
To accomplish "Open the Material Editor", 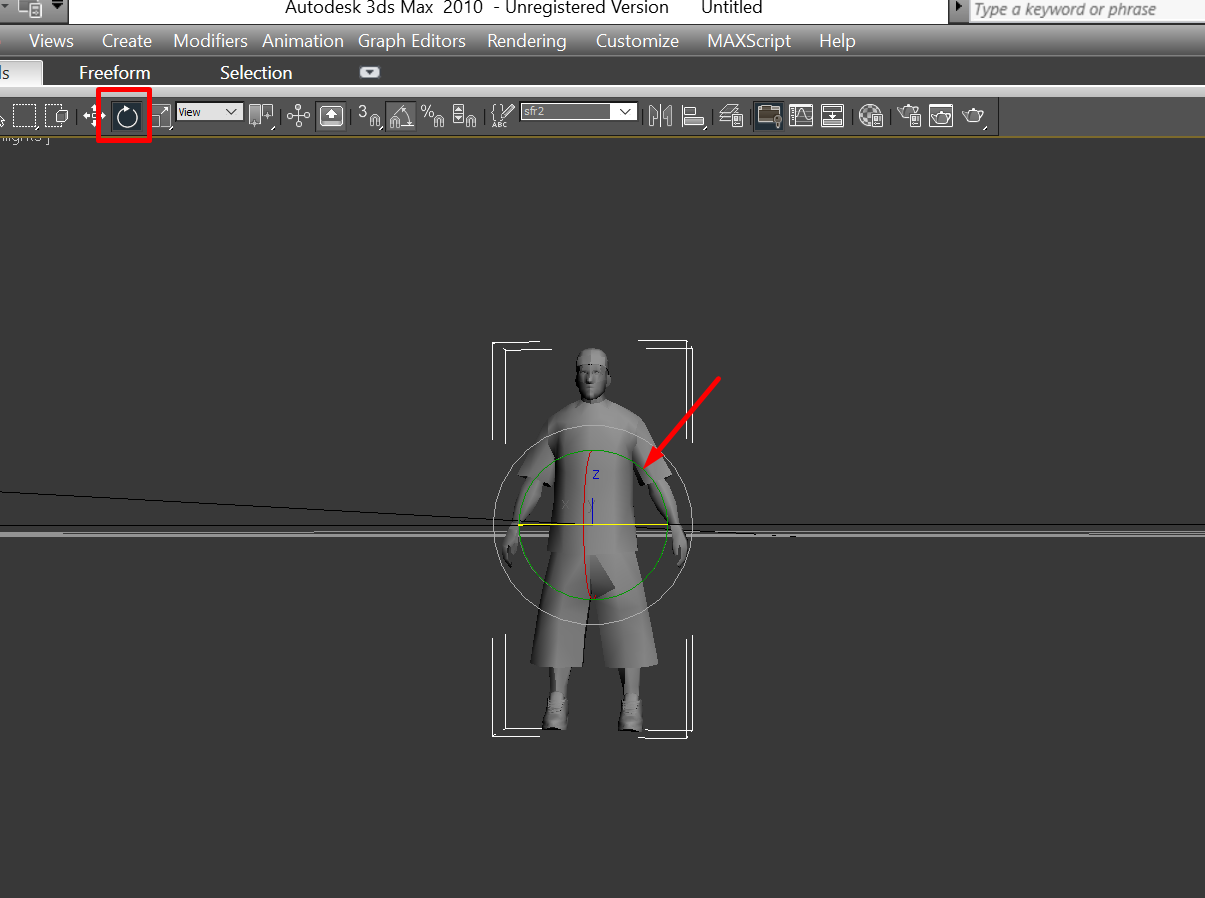I will 871,116.
